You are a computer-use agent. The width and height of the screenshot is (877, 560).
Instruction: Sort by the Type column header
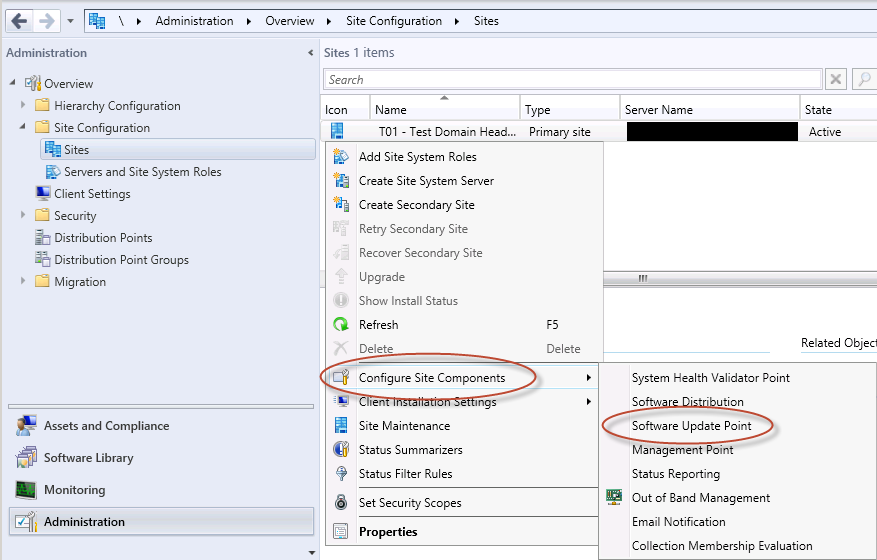(x=570, y=110)
